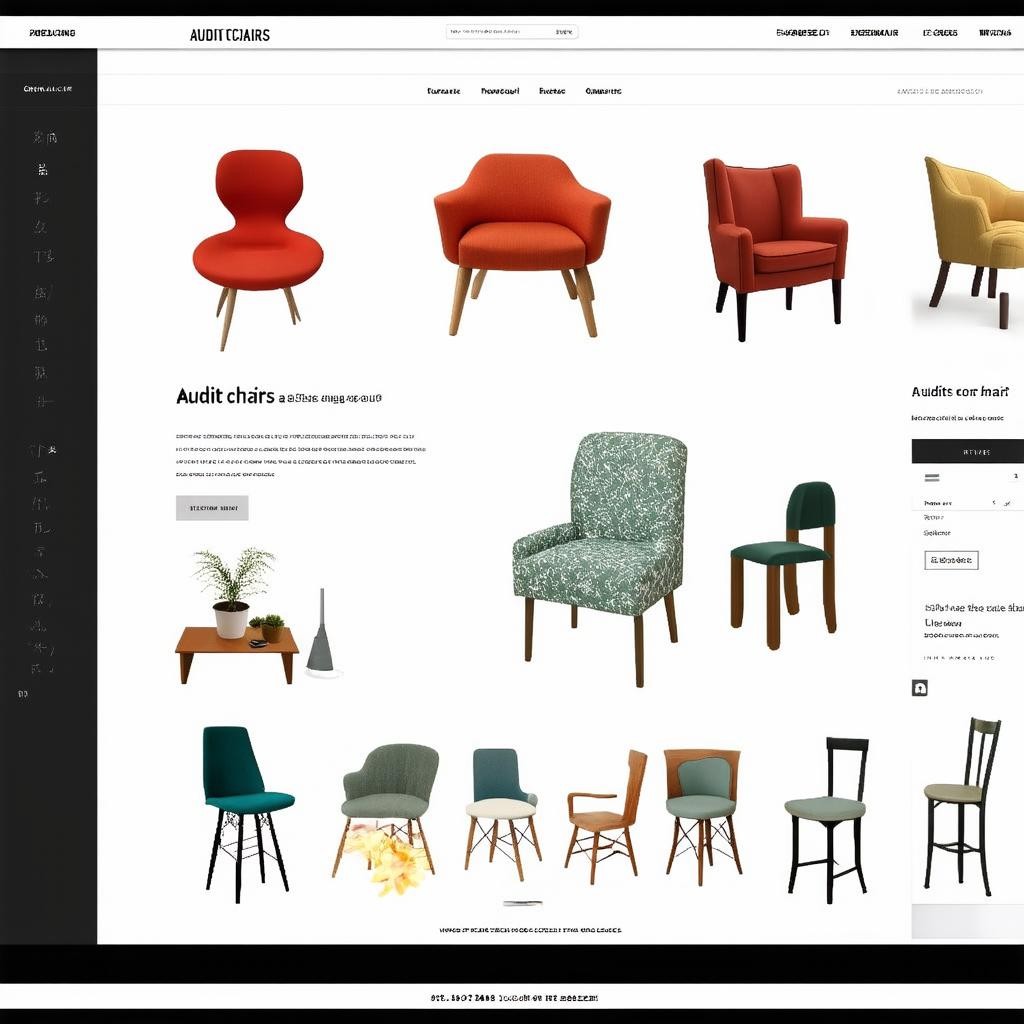The height and width of the screenshot is (1024, 1024).
Task: Click the outlined button in right panel
Action: point(951,560)
